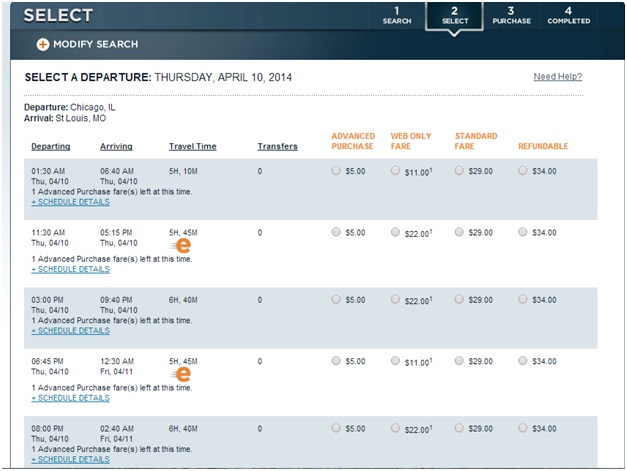Choose $29.00 Standard fare for 11:30 AM departure
This screenshot has height=471, width=627.
[459, 232]
